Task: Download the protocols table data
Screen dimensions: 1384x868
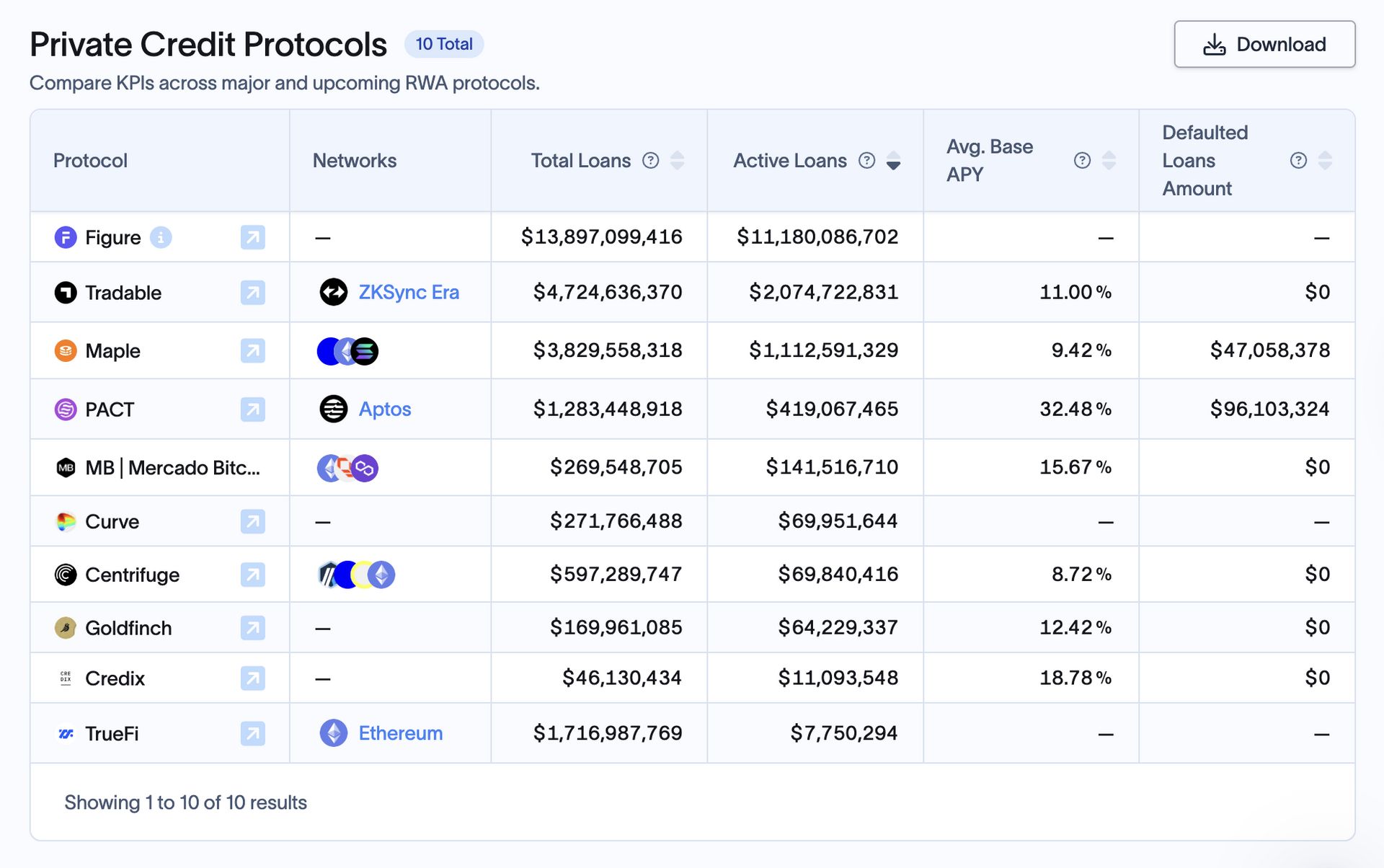Action: pyautogui.click(x=1264, y=45)
